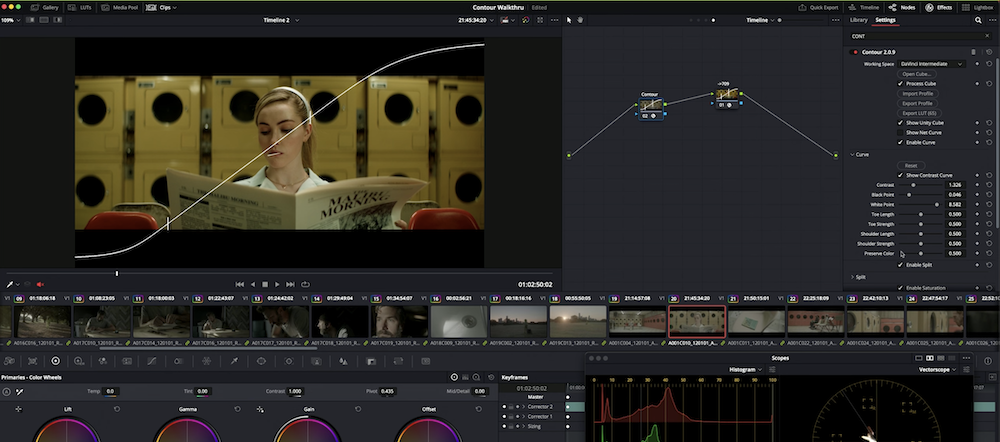Open the viewer color bypass wheel icon
This screenshot has width=1000, height=442.
coord(526,20)
